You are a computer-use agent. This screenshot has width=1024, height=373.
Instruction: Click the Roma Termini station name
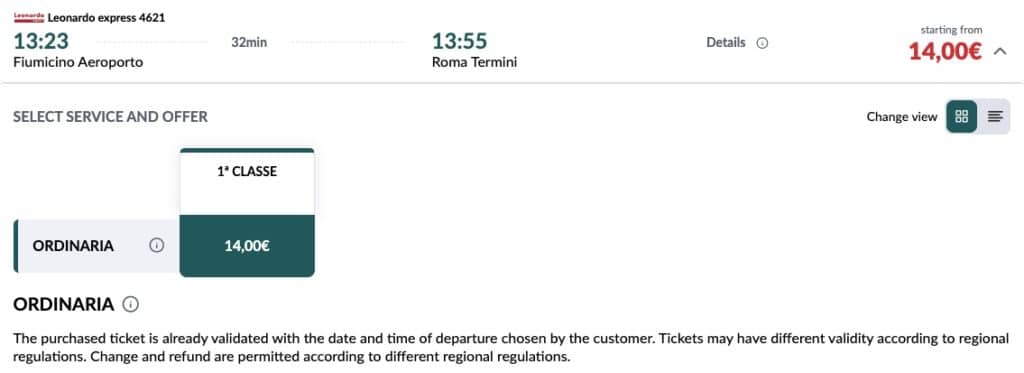coord(475,63)
